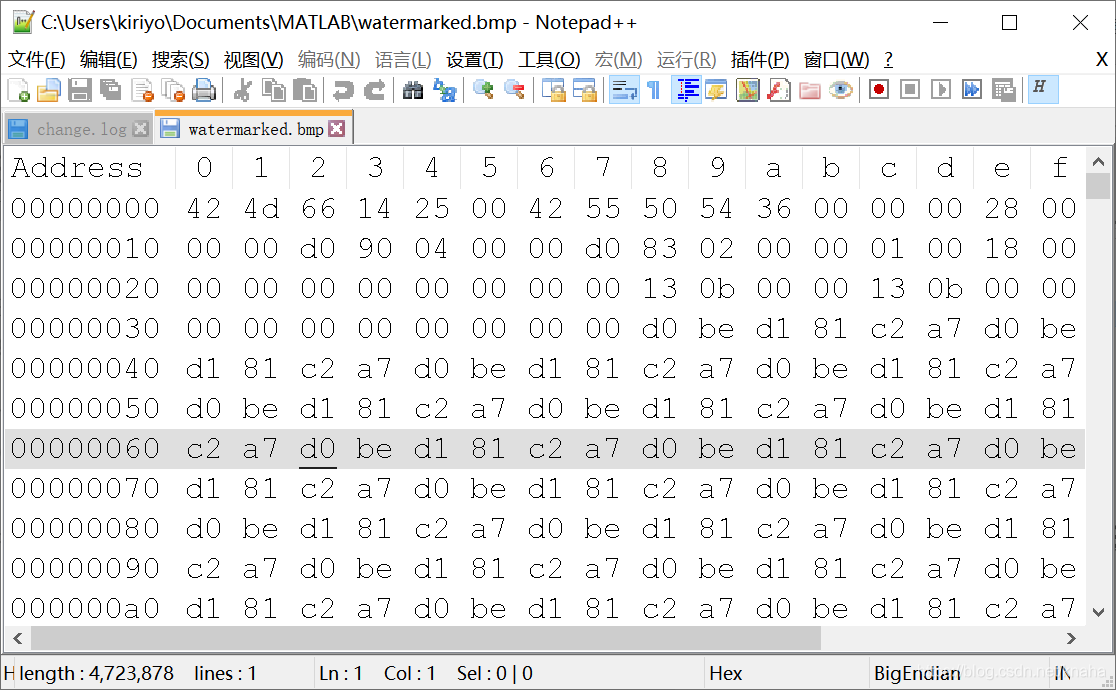Close the watermarked.bmp tab
Screen dimensions: 1116x690
click(x=337, y=128)
